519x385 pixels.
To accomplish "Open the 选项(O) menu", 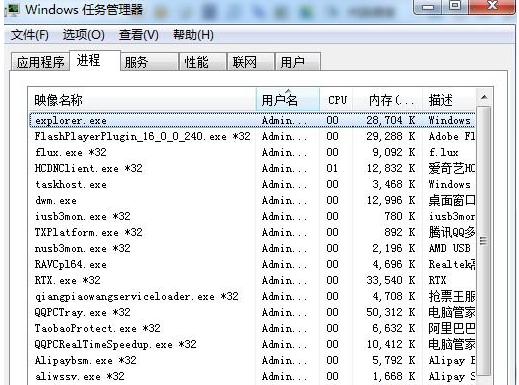I will (84, 35).
